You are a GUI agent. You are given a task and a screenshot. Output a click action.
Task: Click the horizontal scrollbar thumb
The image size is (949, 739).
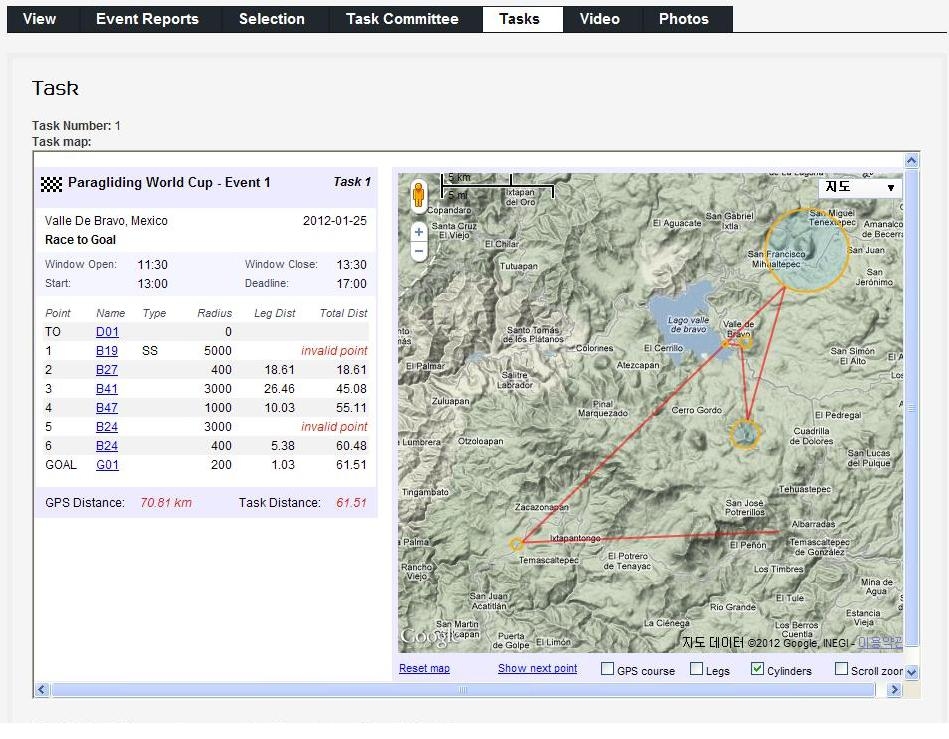(x=463, y=689)
